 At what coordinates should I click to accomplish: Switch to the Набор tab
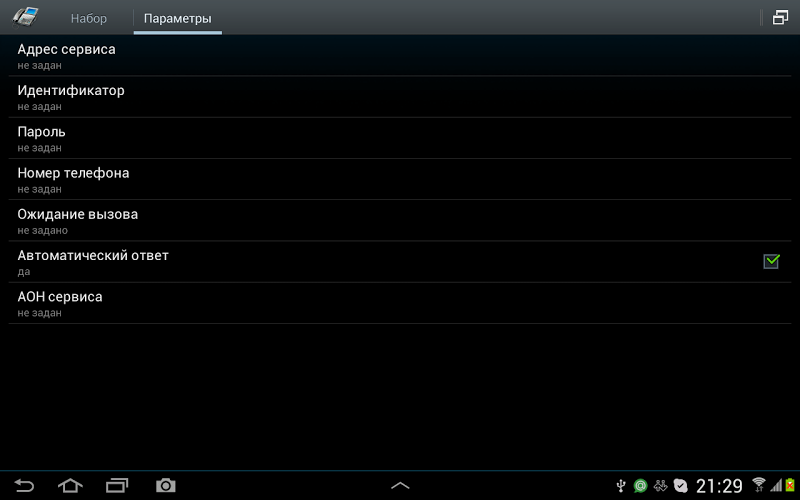pos(89,18)
